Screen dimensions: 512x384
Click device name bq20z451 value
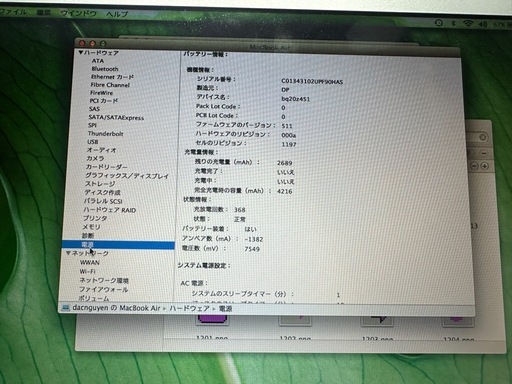[295, 99]
